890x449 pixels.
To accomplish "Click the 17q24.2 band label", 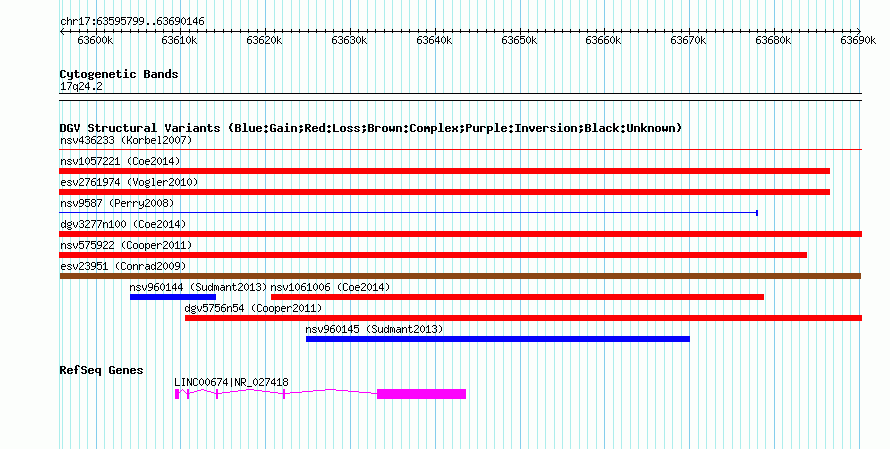I will [81, 87].
